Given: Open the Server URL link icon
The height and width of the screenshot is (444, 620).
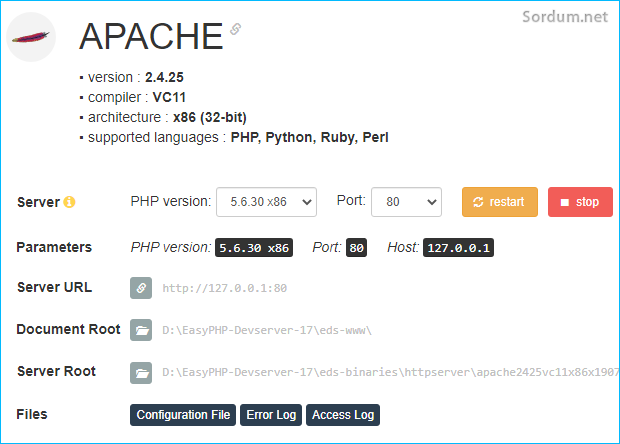Looking at the screenshot, I should pyautogui.click(x=141, y=288).
